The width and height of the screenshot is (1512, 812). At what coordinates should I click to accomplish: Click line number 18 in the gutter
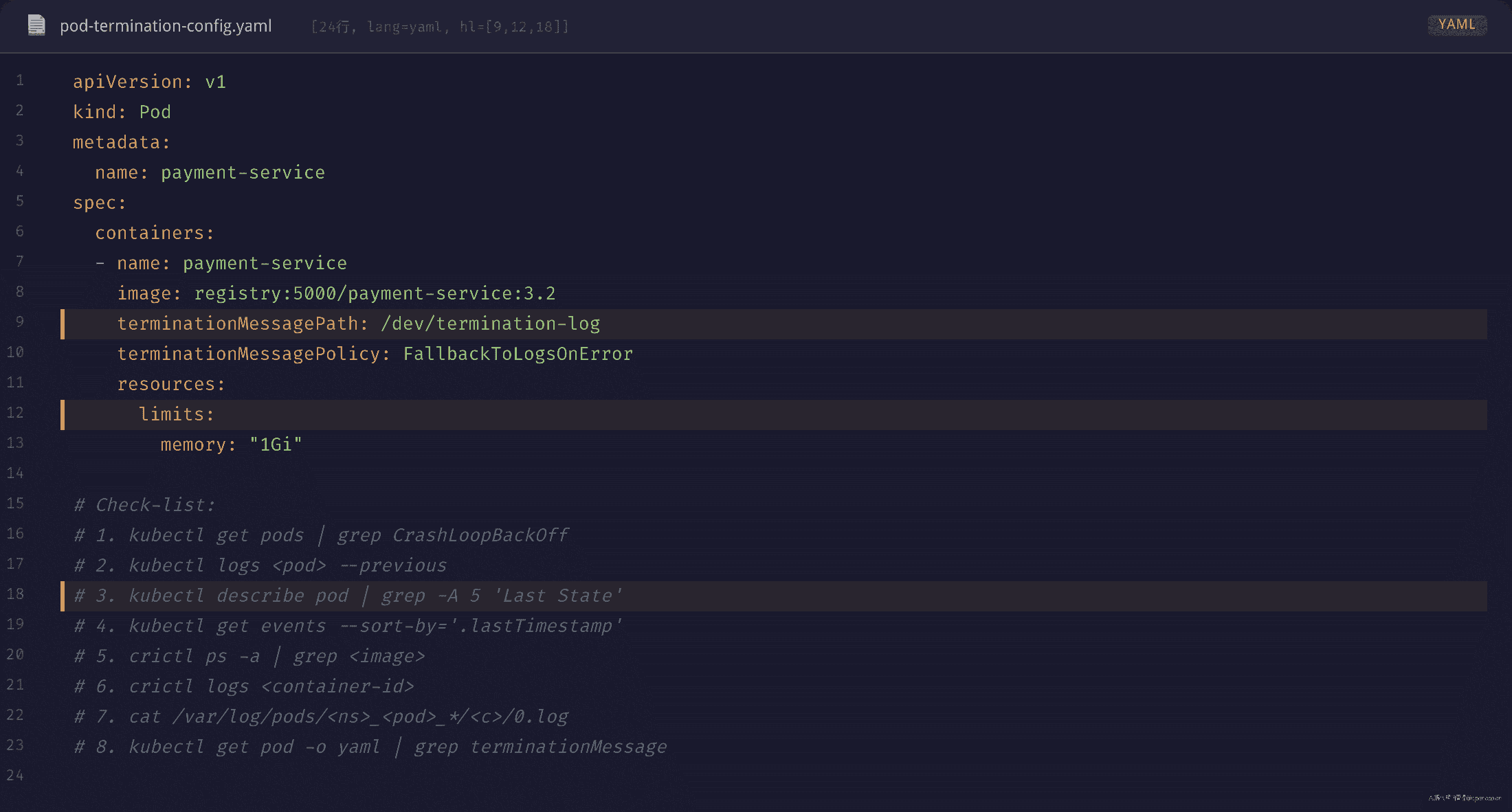point(15,594)
